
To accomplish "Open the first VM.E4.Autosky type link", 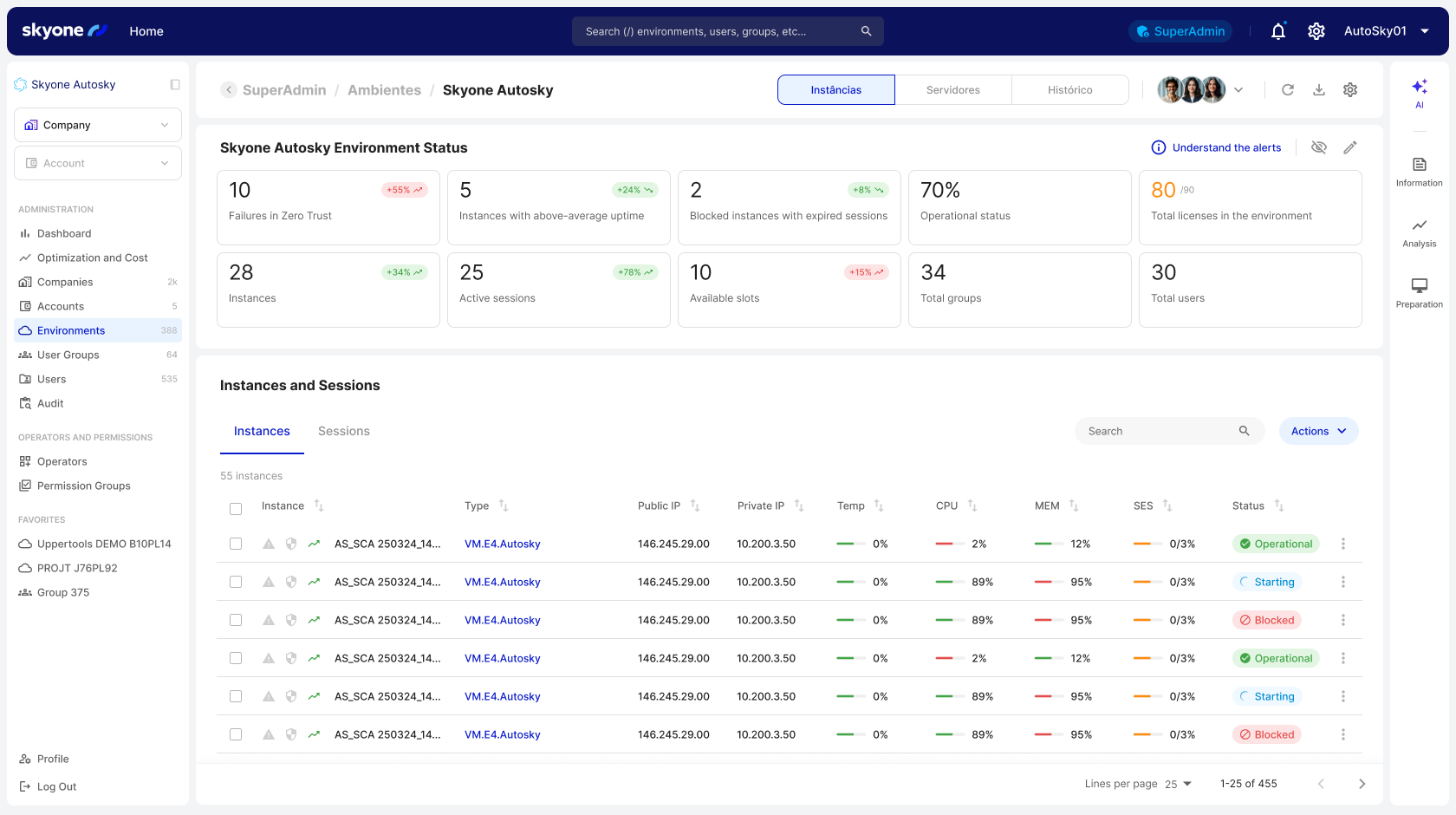I will point(502,544).
